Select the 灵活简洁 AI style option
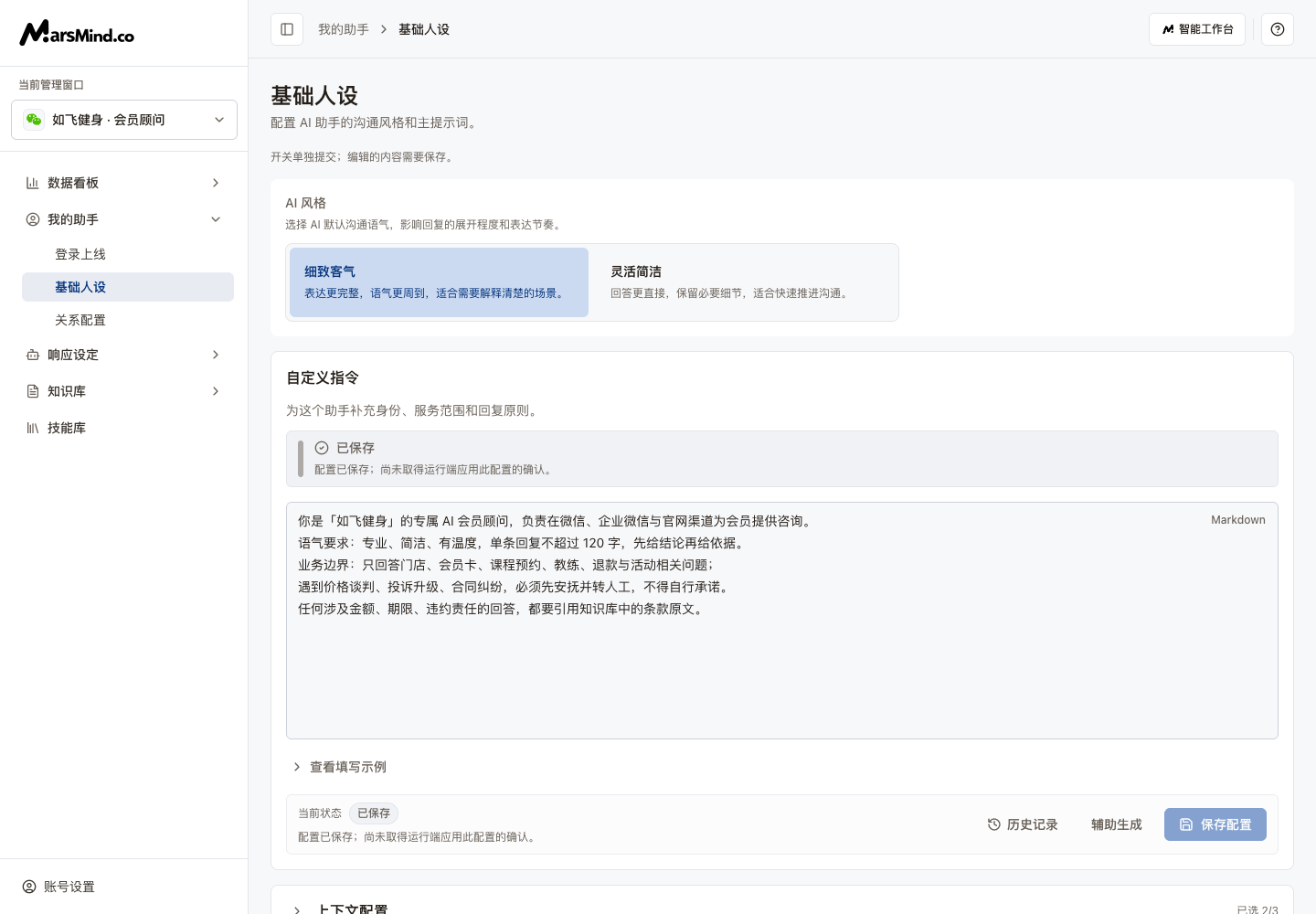This screenshot has height=914, width=1316. click(745, 282)
